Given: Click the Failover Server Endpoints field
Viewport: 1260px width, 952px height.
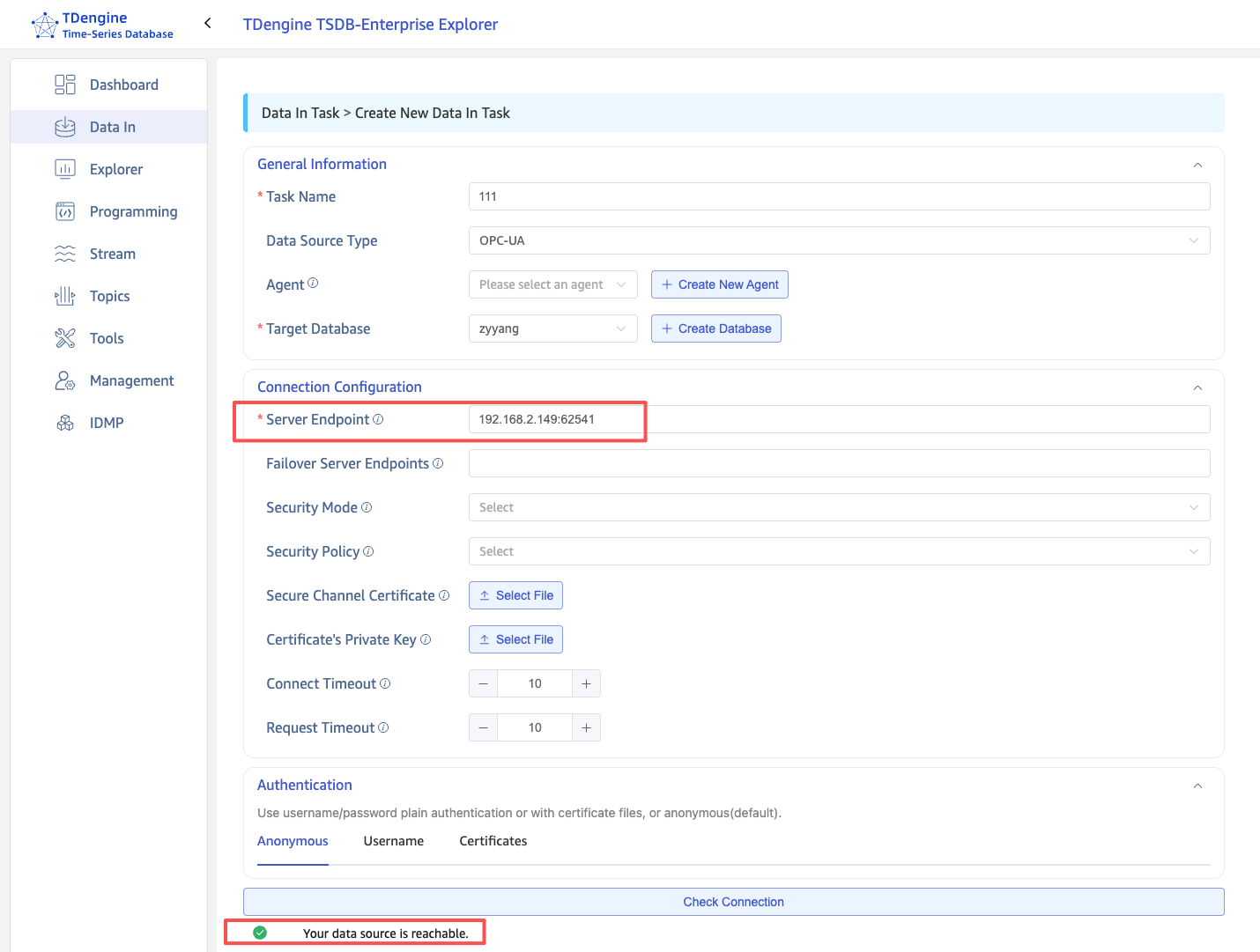Looking at the screenshot, I should 840,463.
